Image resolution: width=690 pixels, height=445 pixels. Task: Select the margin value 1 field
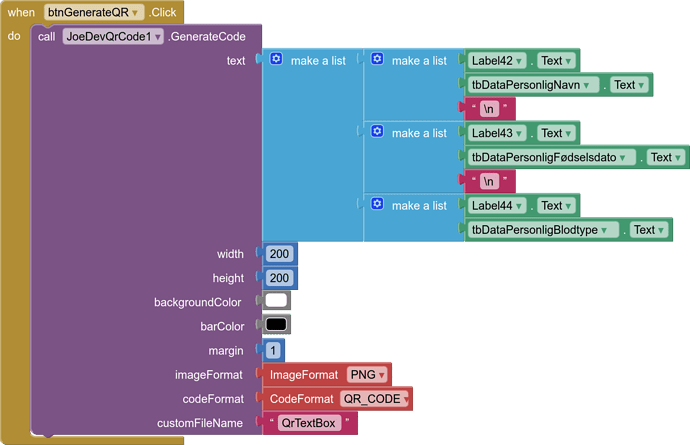[x=273, y=351]
